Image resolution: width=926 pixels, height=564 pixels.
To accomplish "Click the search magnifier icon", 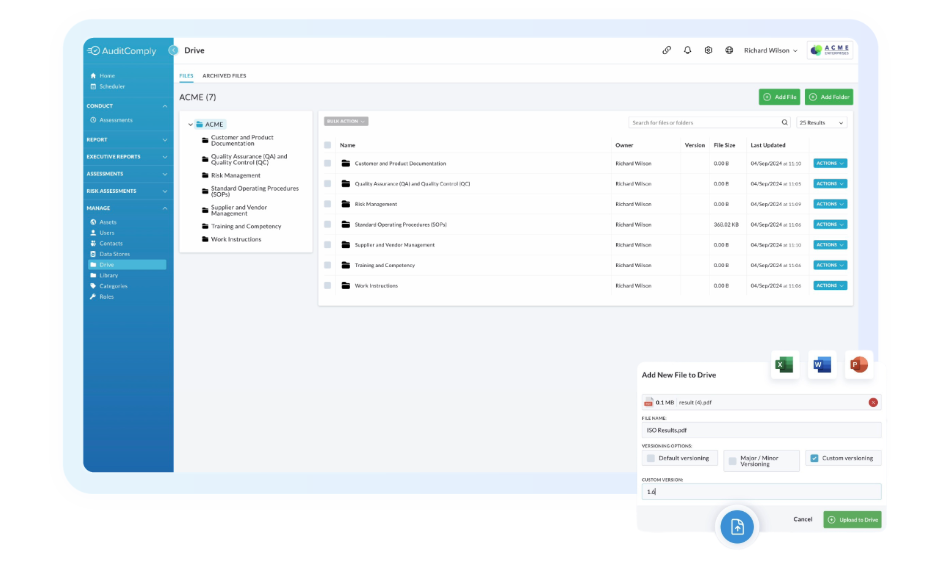I will 784,122.
